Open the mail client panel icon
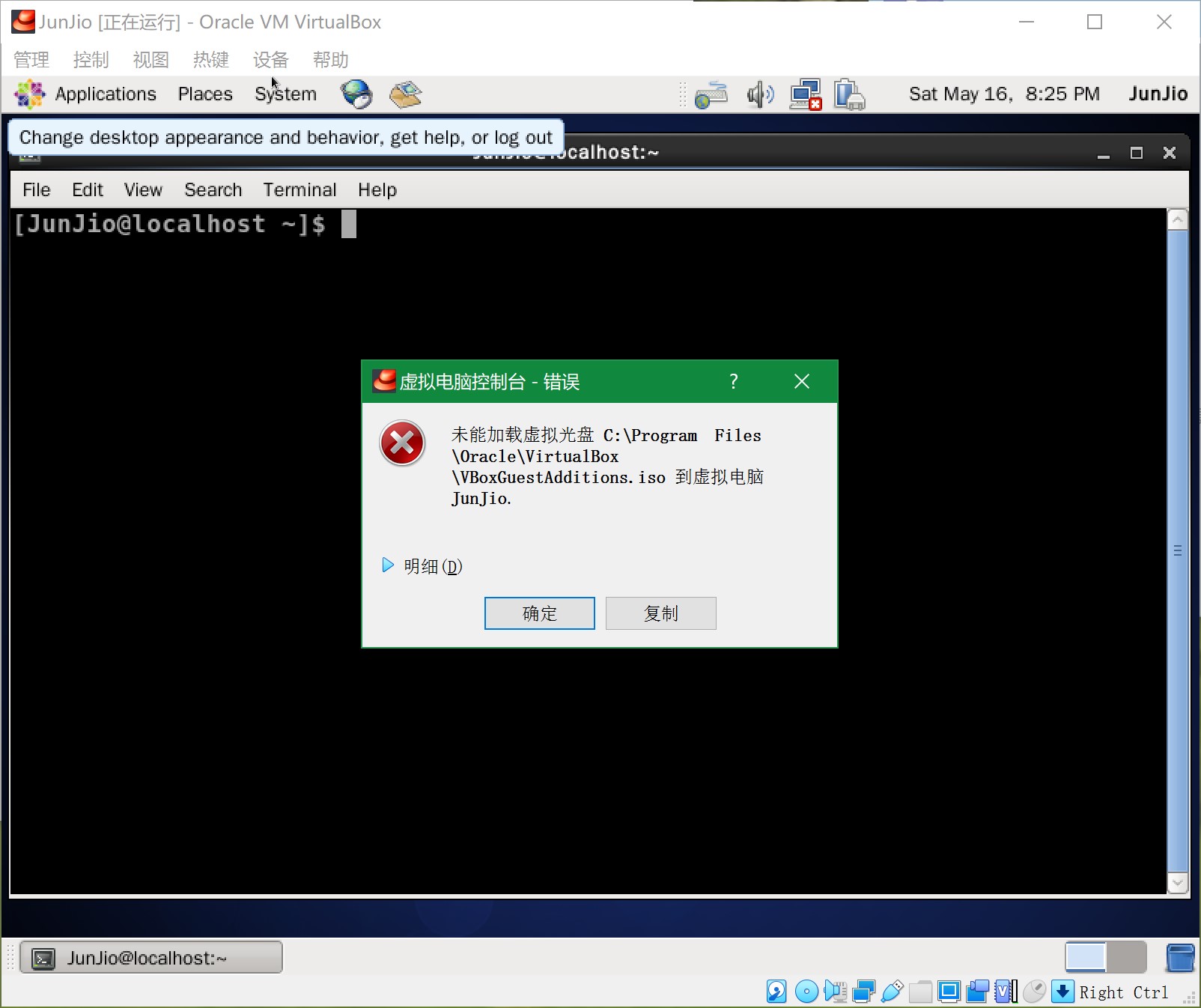This screenshot has width=1201, height=1008. [406, 94]
